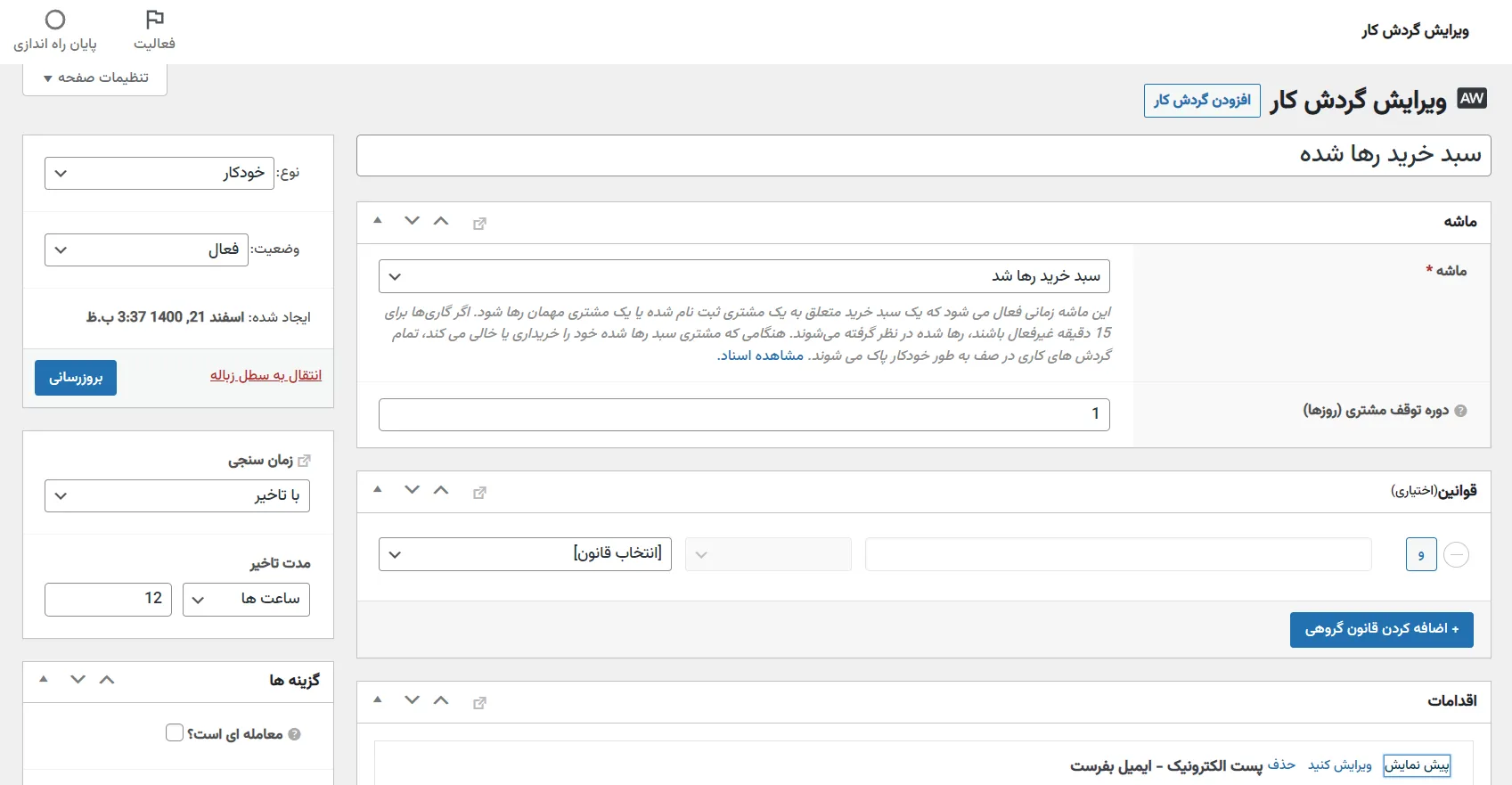Click the مشاهده اسناد link
This screenshot has height=785, width=1512.
[x=761, y=356]
